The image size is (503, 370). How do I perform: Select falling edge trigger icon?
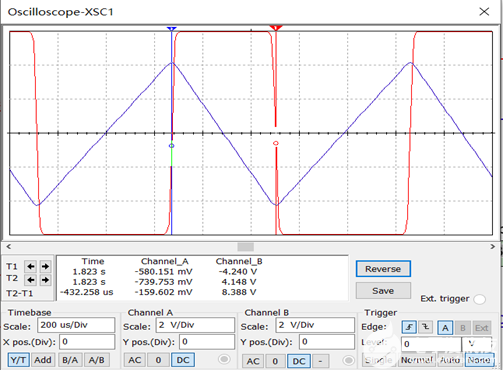click(426, 327)
